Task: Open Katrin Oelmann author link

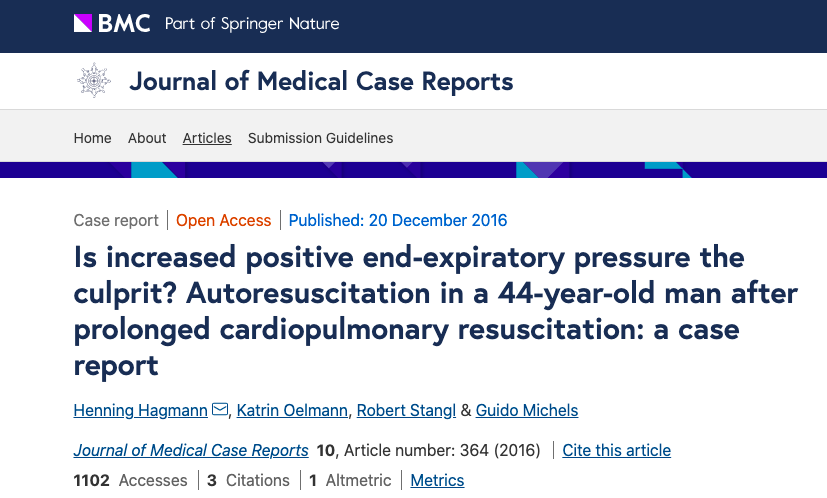Action: click(292, 410)
